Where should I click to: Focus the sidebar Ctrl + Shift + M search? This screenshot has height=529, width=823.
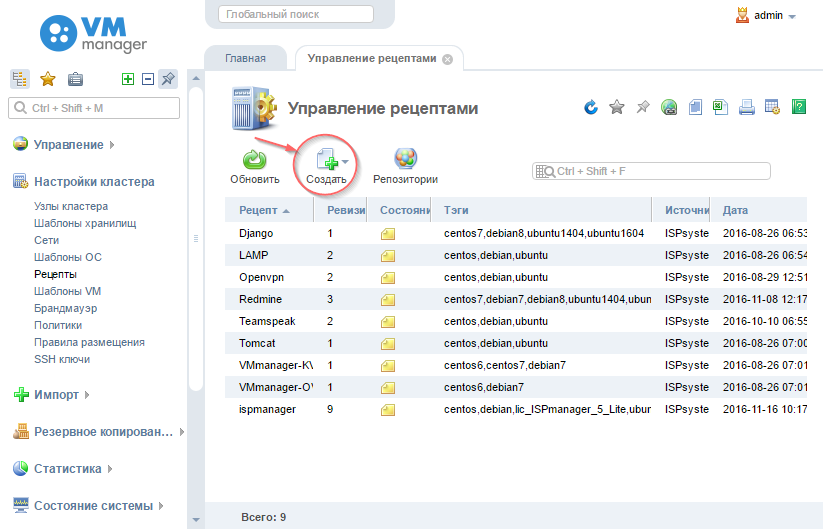click(94, 108)
